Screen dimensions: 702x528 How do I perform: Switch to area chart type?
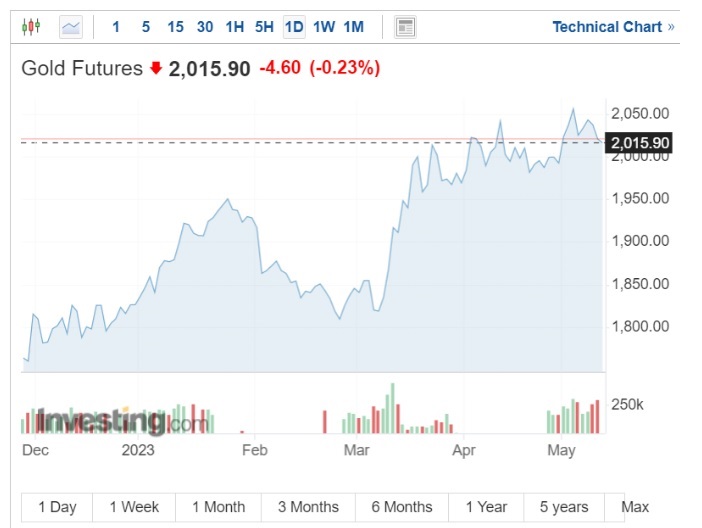pyautogui.click(x=70, y=27)
